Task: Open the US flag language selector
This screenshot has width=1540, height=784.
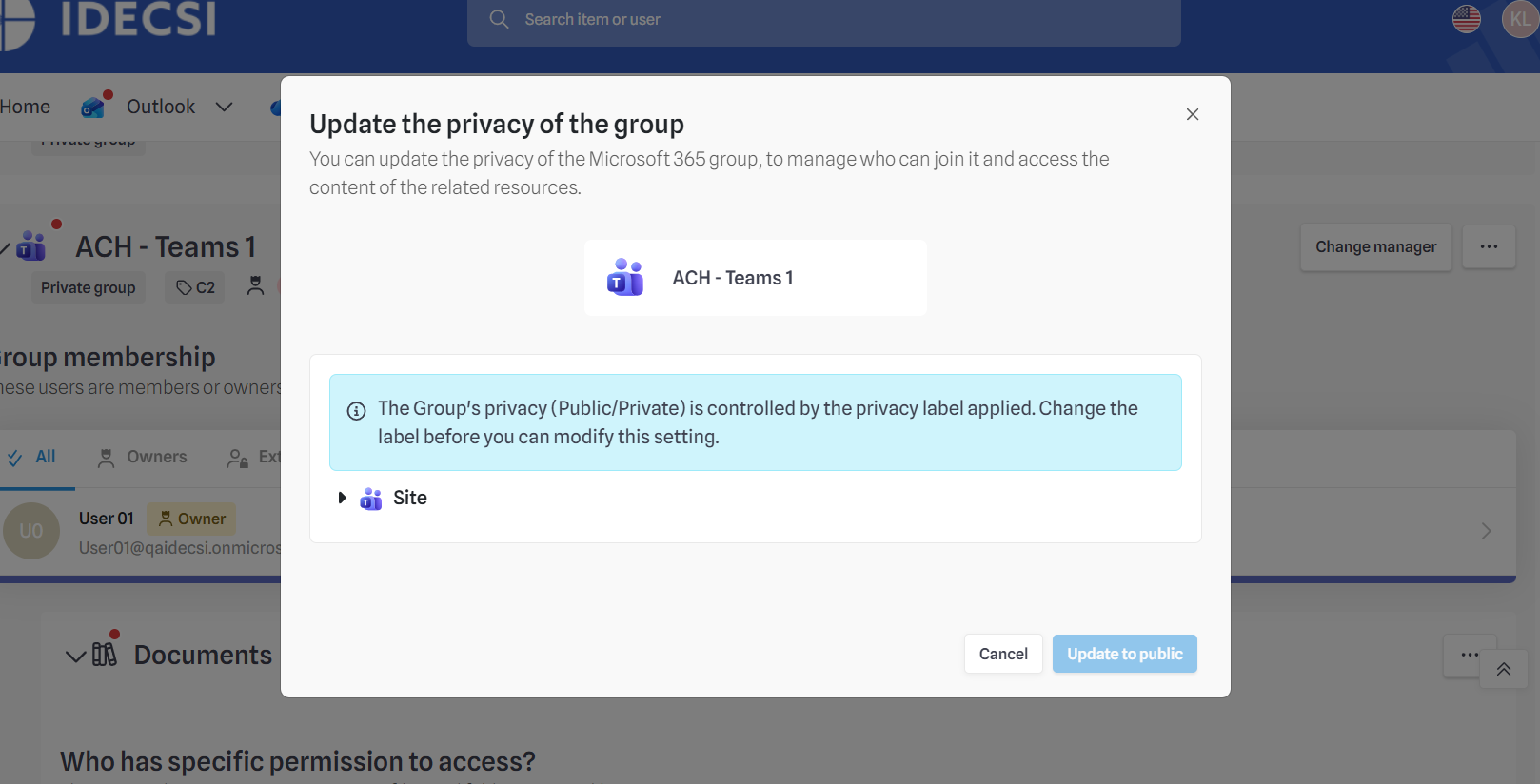Action: coord(1466,19)
